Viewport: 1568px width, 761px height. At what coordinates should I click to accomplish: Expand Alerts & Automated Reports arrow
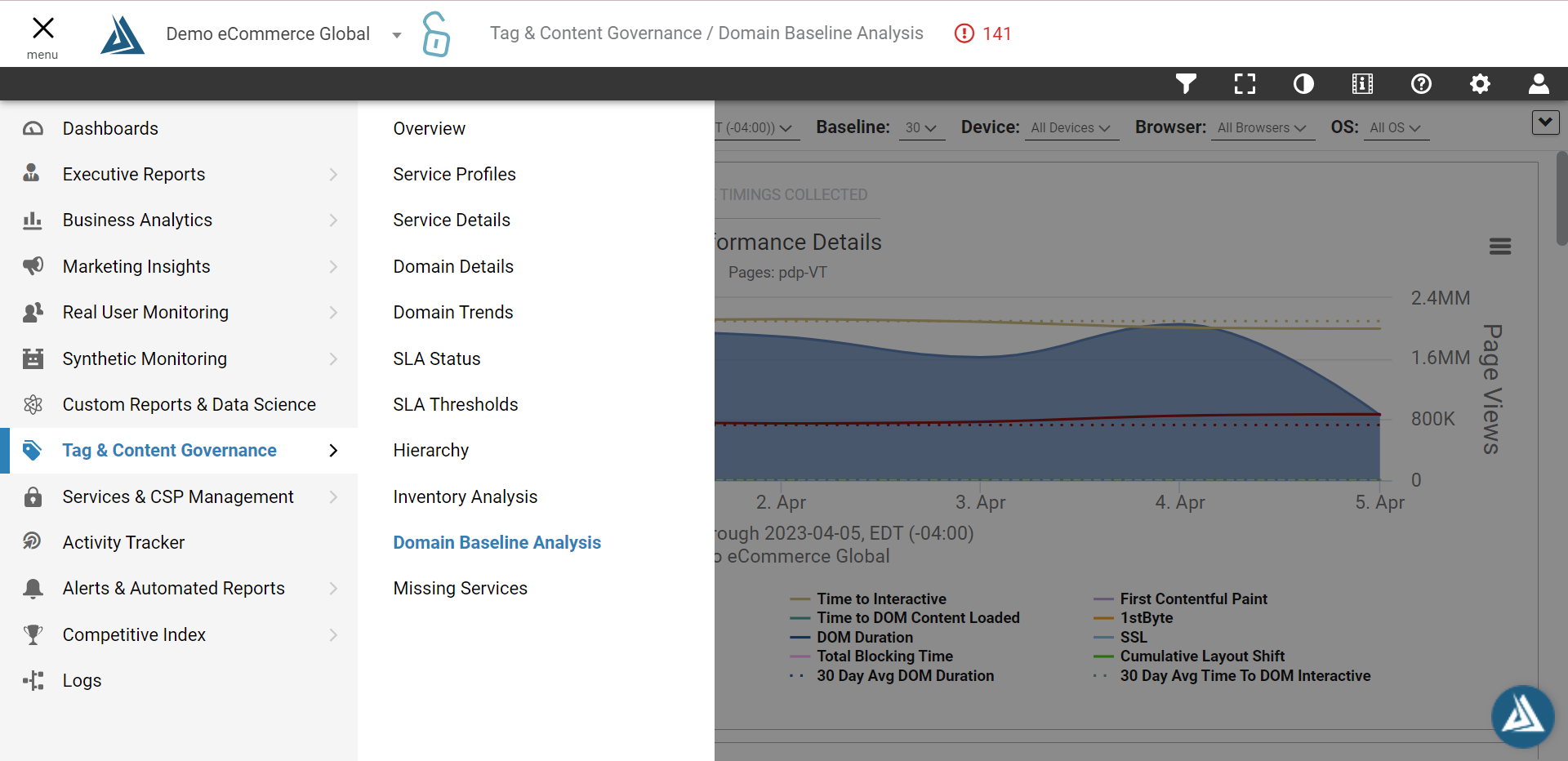click(333, 588)
